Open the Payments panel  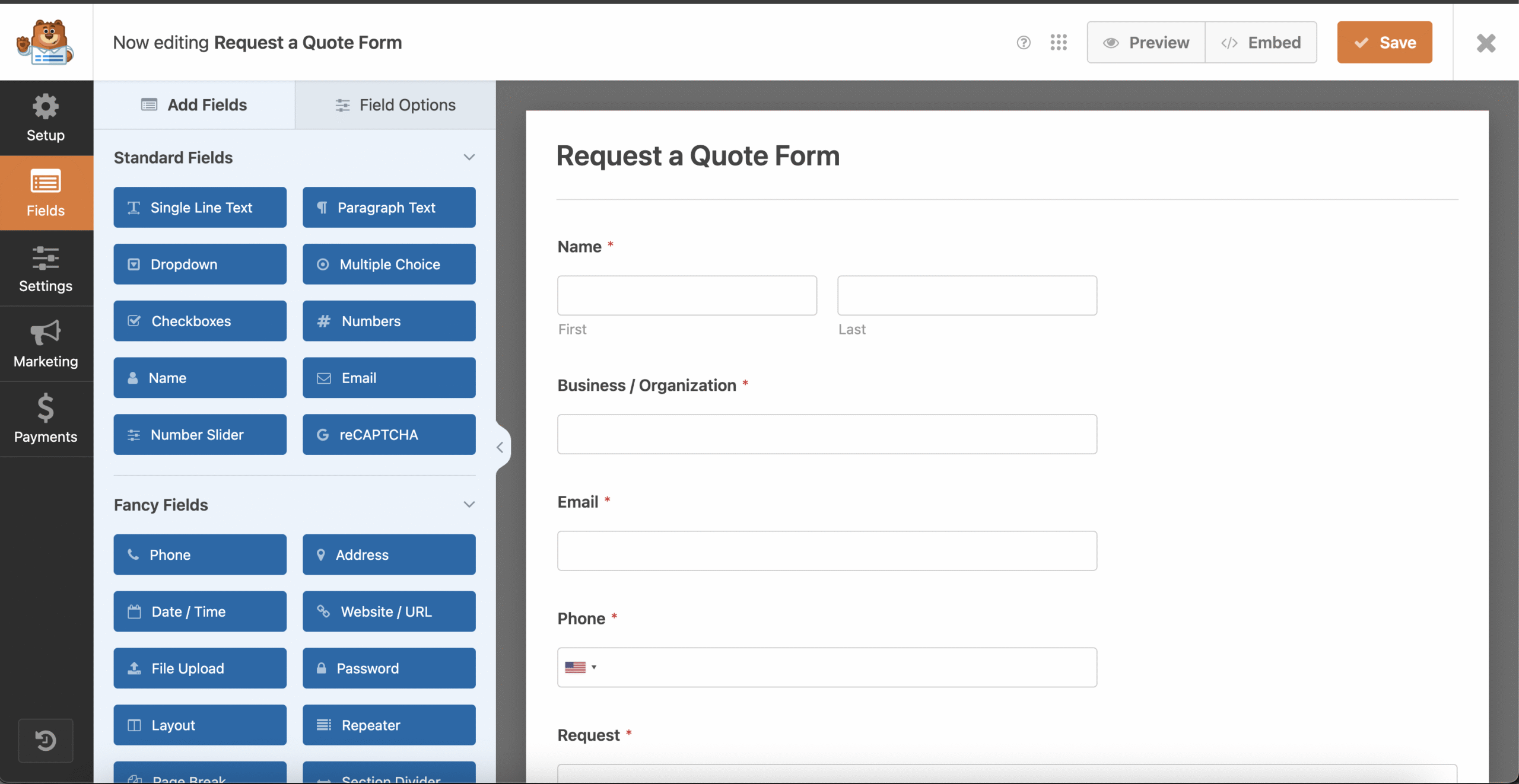click(x=46, y=419)
